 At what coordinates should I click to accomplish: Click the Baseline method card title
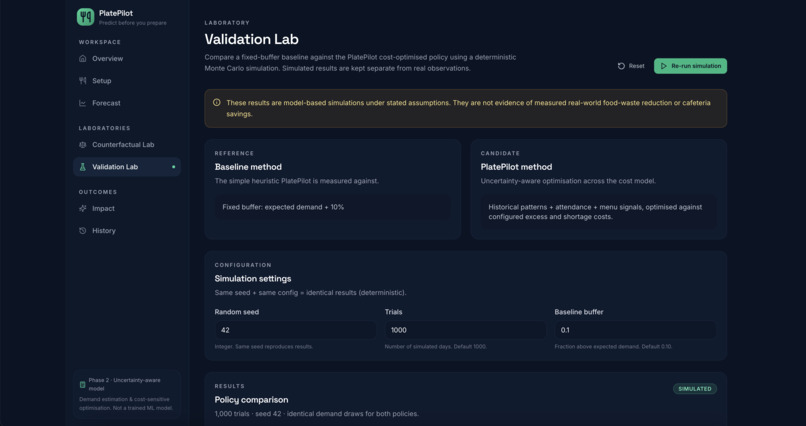point(248,167)
